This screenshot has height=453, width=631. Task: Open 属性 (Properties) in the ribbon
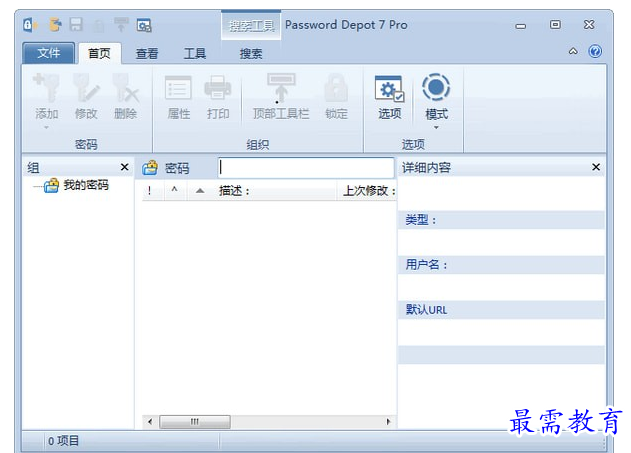coord(179,97)
